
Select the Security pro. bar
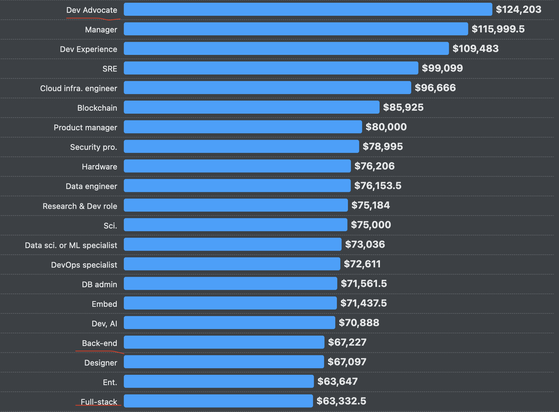coord(241,147)
